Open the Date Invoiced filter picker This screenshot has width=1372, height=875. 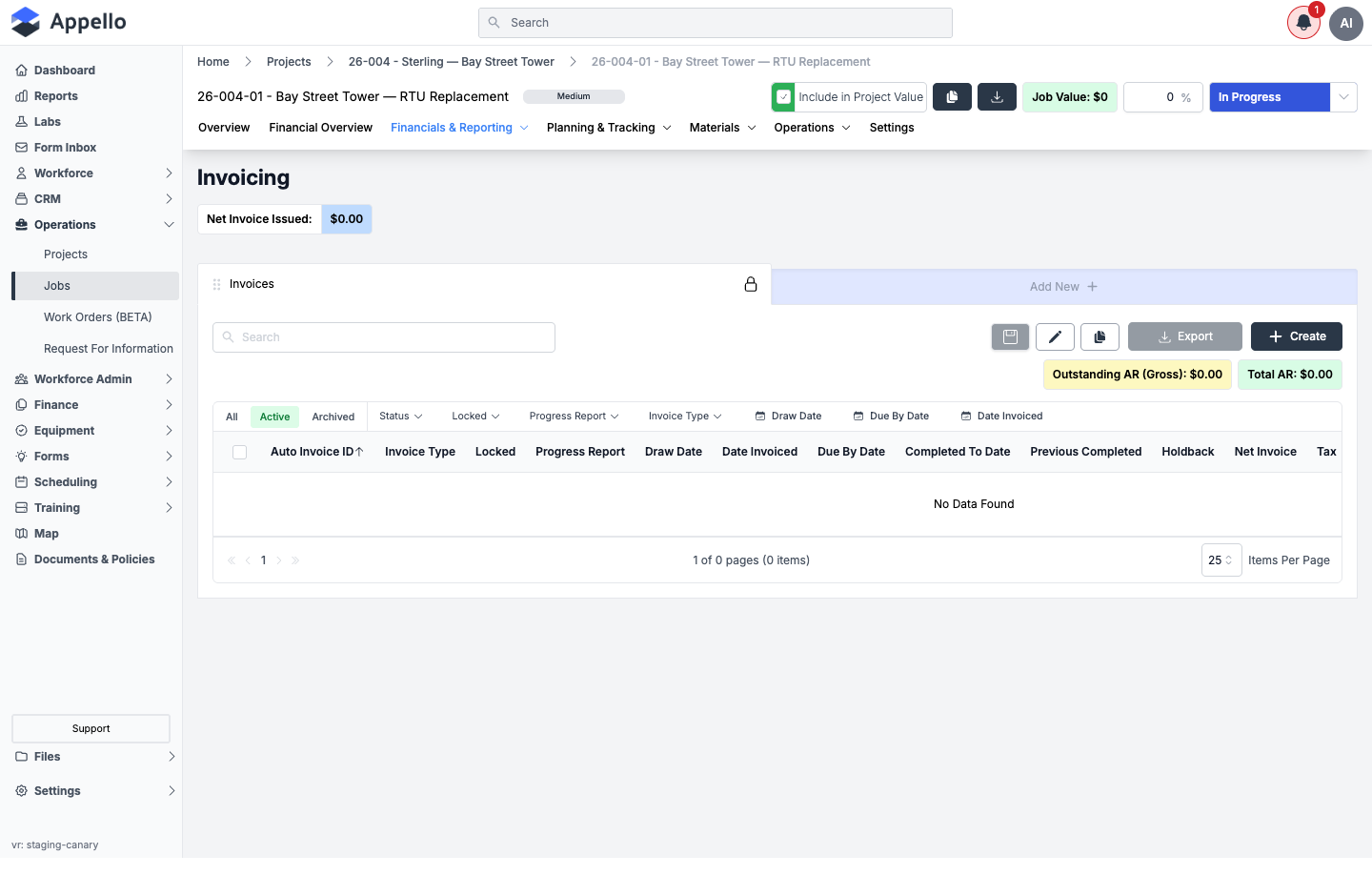coord(1001,417)
